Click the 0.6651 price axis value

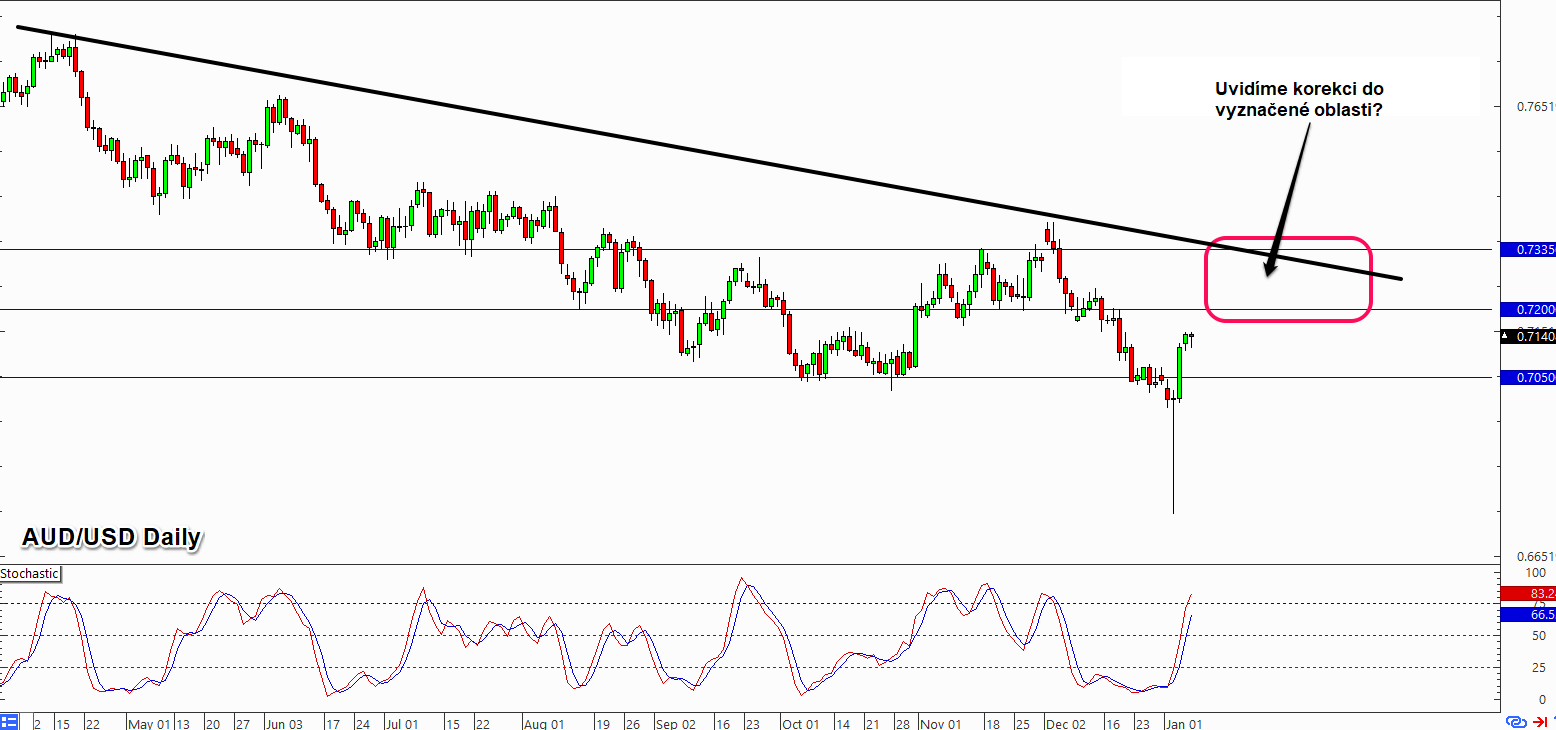click(1535, 556)
